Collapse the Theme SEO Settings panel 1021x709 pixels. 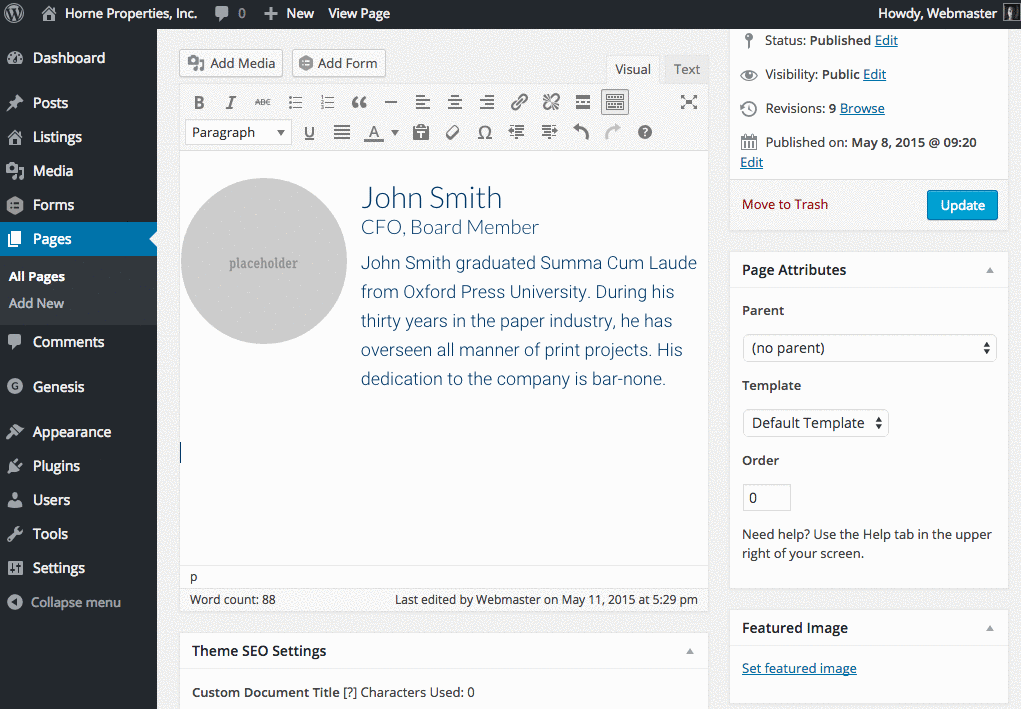(690, 651)
